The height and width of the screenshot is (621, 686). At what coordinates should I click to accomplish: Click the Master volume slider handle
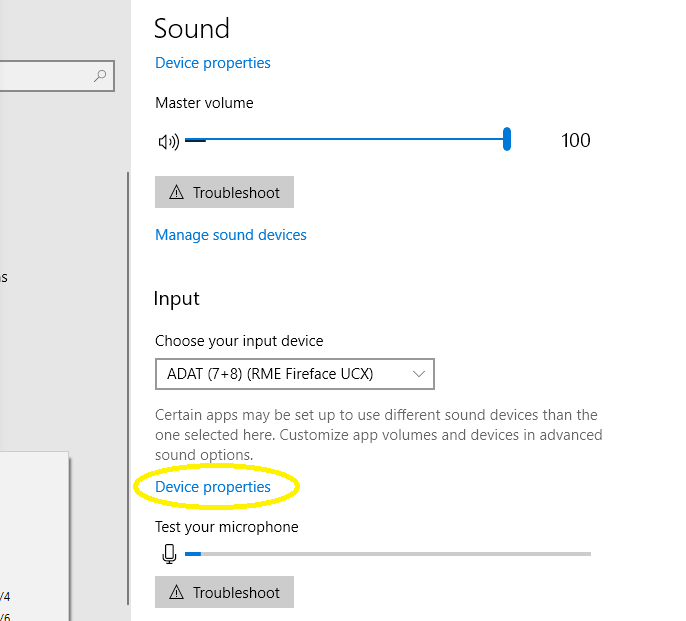coord(507,140)
